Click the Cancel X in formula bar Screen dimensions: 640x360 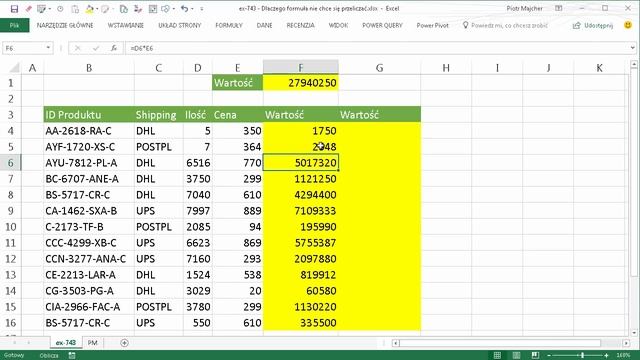point(78,48)
